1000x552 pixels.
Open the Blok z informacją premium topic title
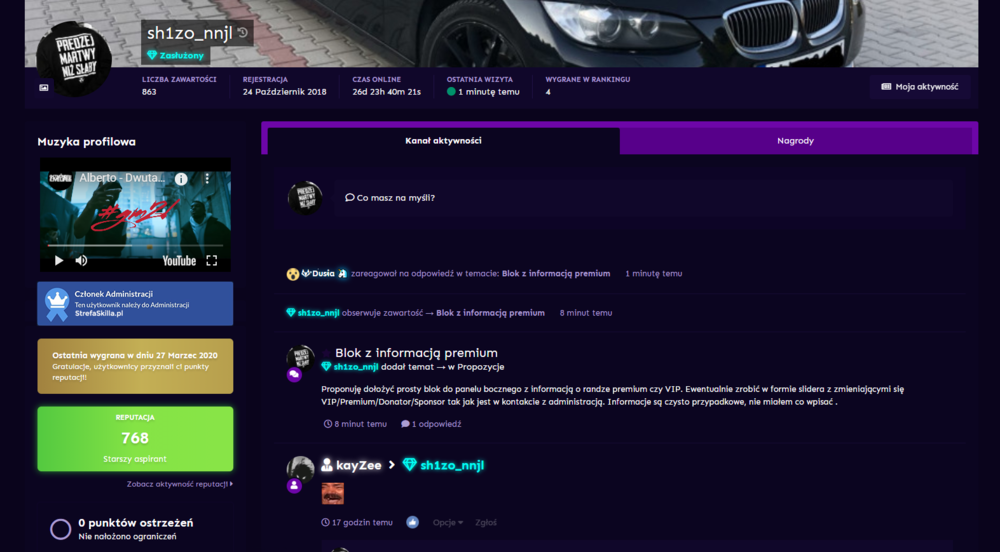click(x=416, y=352)
